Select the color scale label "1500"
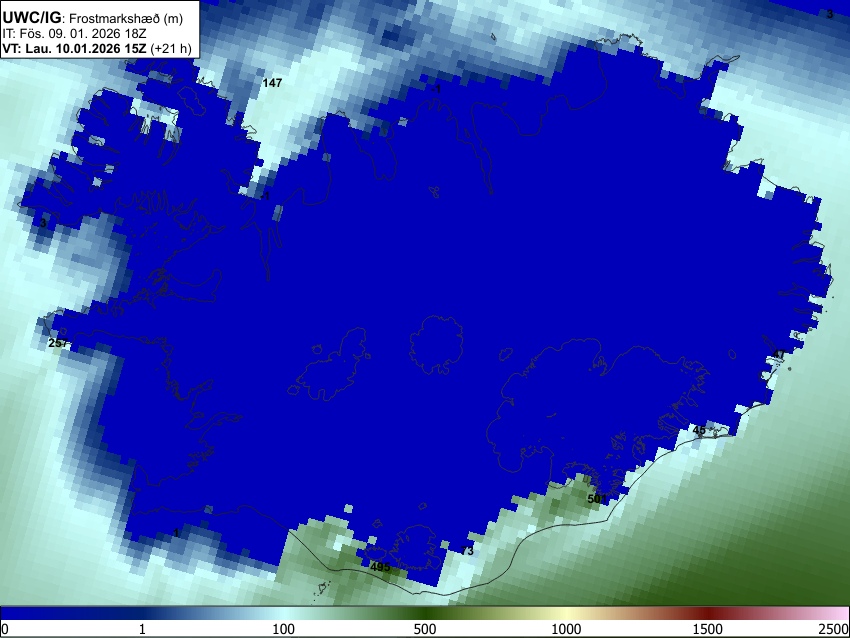850x638 pixels. (x=708, y=629)
